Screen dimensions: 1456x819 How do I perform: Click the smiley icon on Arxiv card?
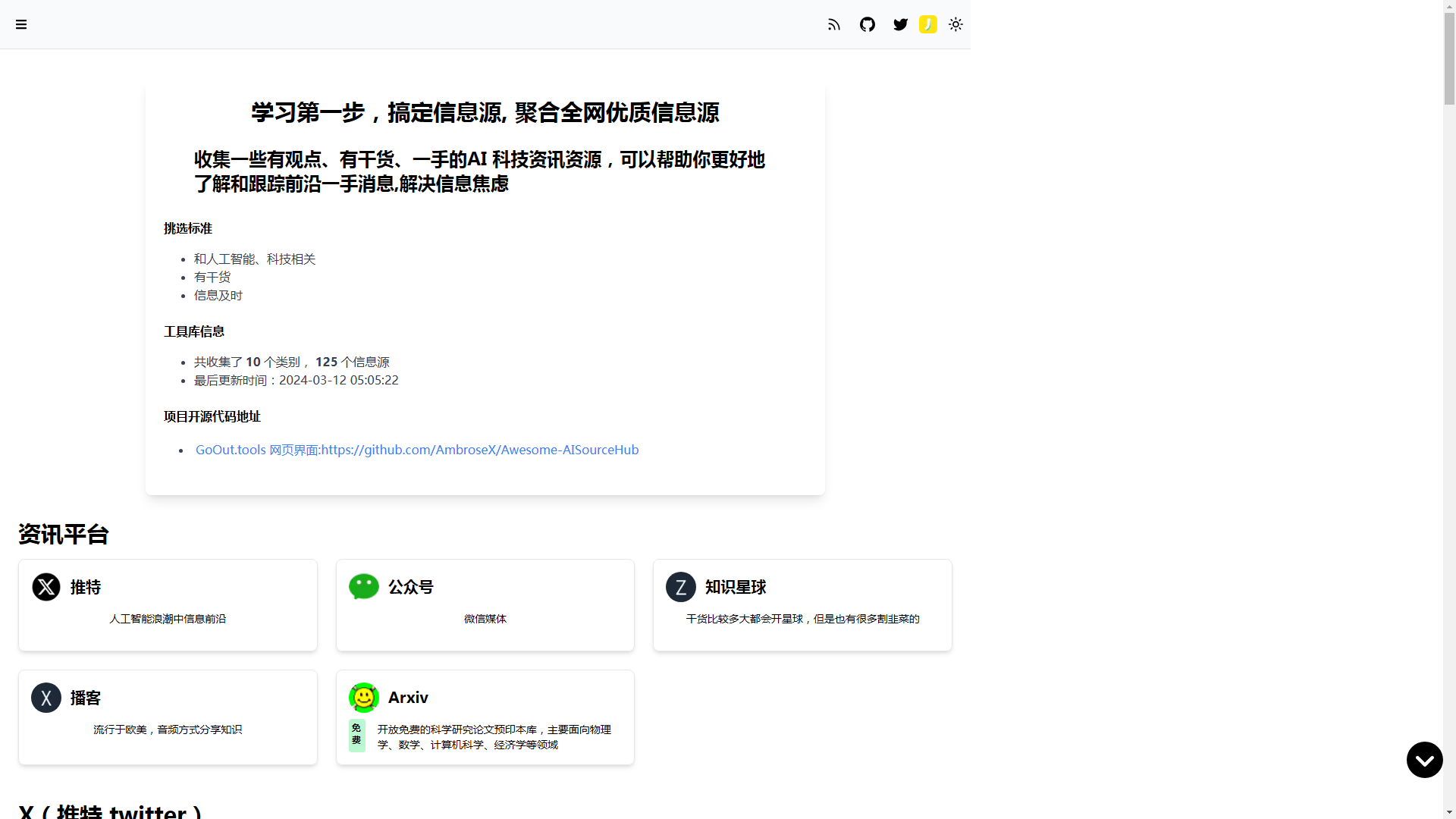coord(364,698)
